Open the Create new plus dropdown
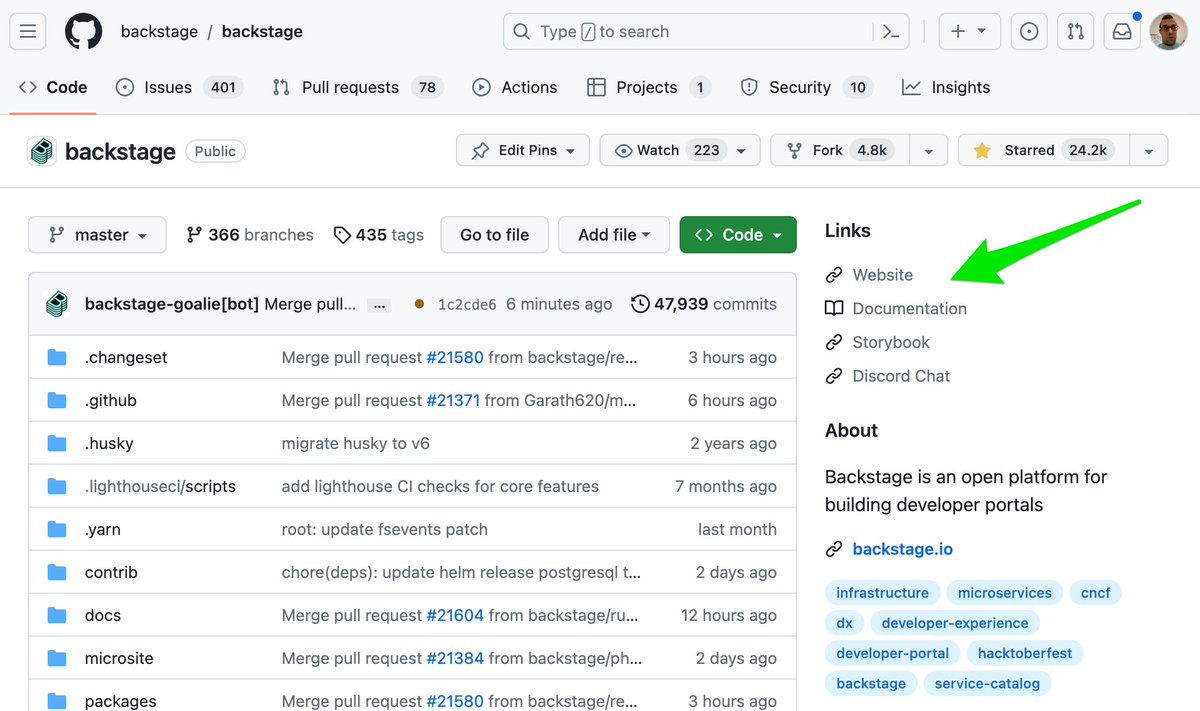Screen dimensions: 1200x711 pos(968,32)
